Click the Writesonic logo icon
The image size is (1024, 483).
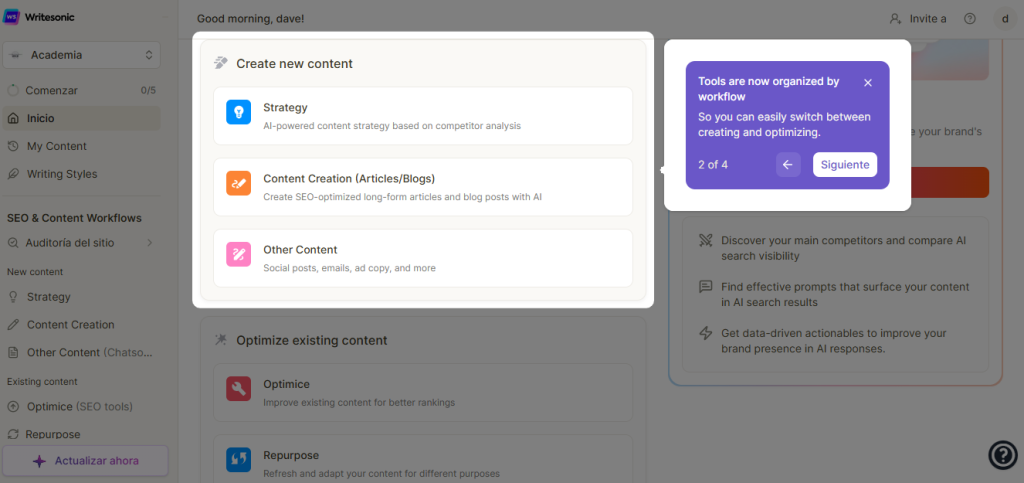(x=11, y=18)
